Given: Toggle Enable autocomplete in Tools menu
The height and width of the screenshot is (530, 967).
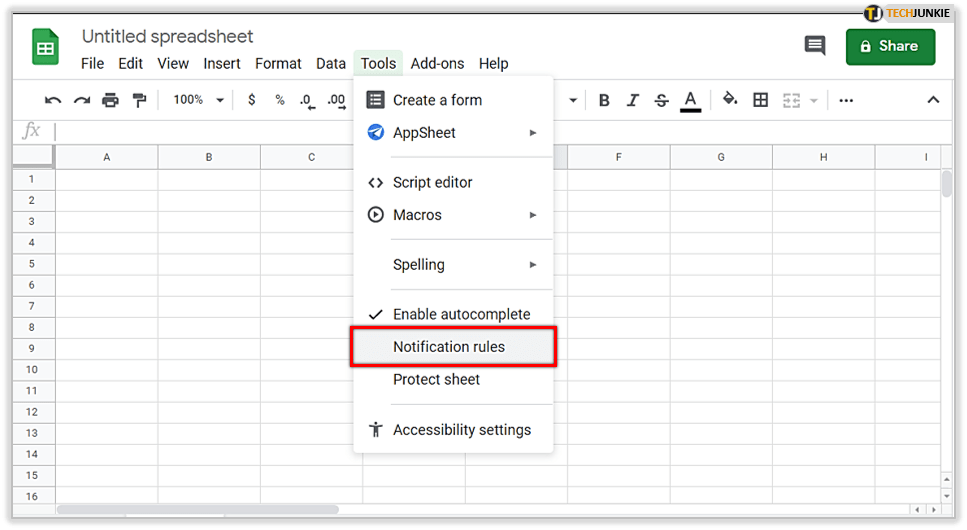Looking at the screenshot, I should point(461,314).
